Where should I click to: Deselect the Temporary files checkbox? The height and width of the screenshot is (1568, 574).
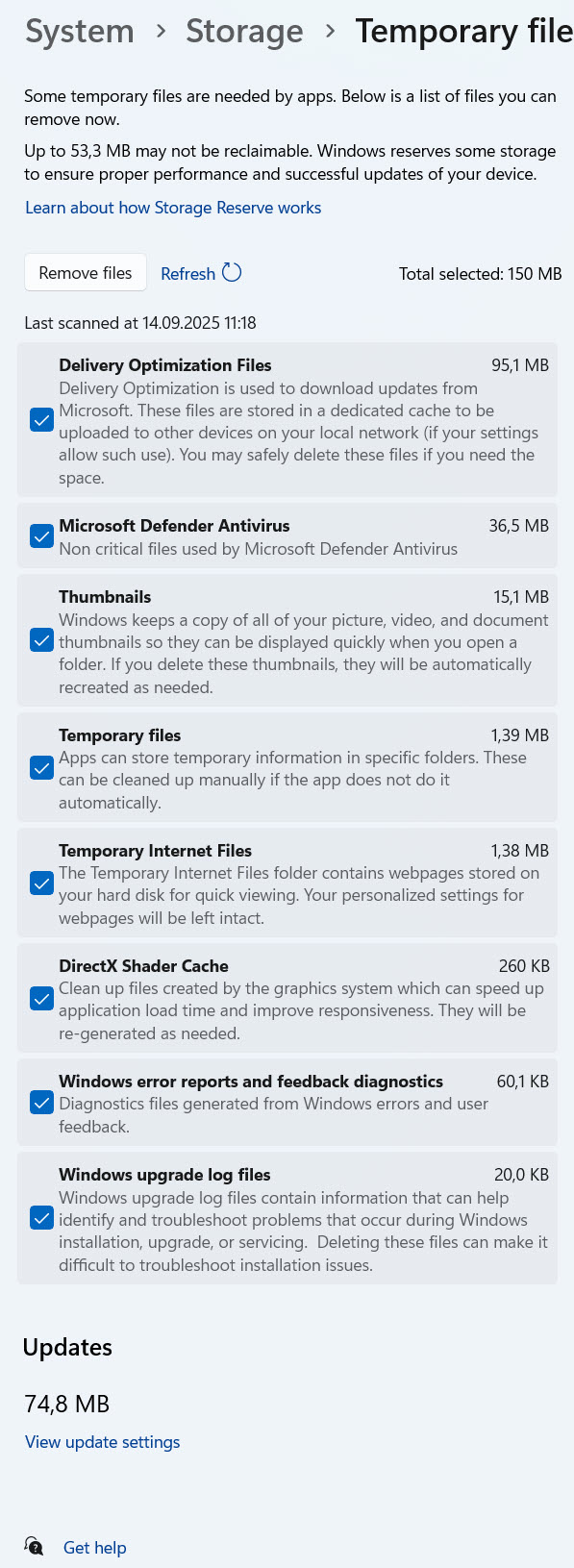(41, 768)
